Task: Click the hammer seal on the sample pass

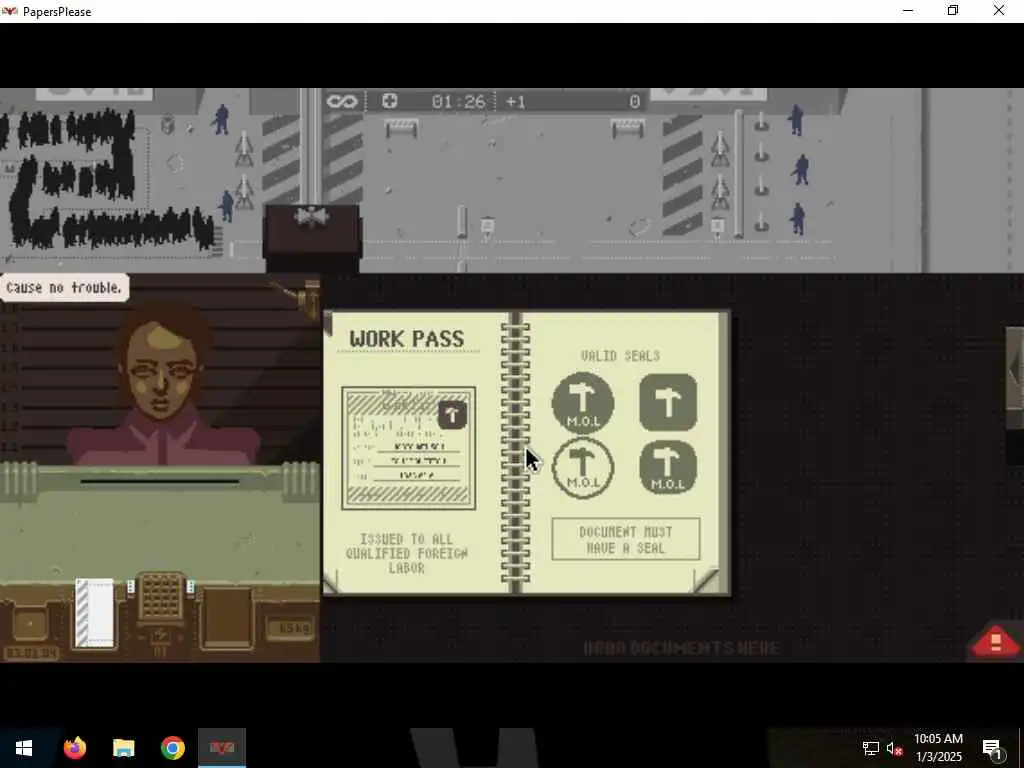Action: [452, 415]
